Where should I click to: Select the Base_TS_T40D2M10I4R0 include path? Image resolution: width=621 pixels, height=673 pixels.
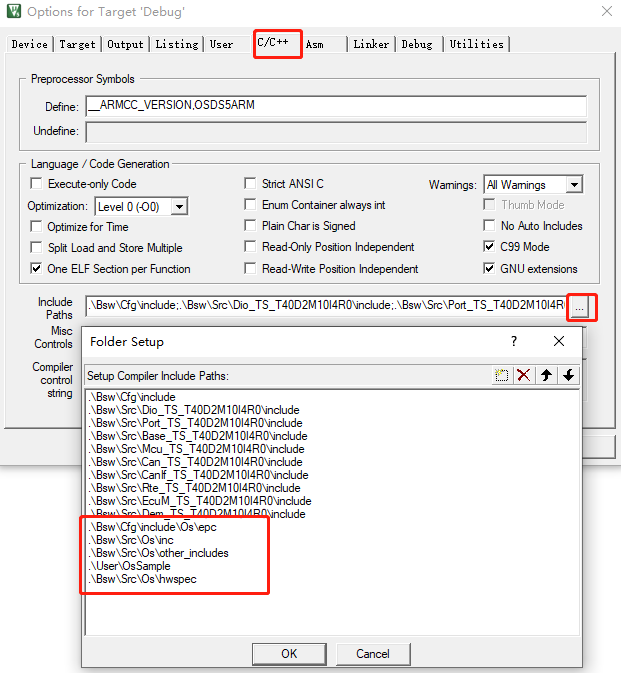pos(198,436)
